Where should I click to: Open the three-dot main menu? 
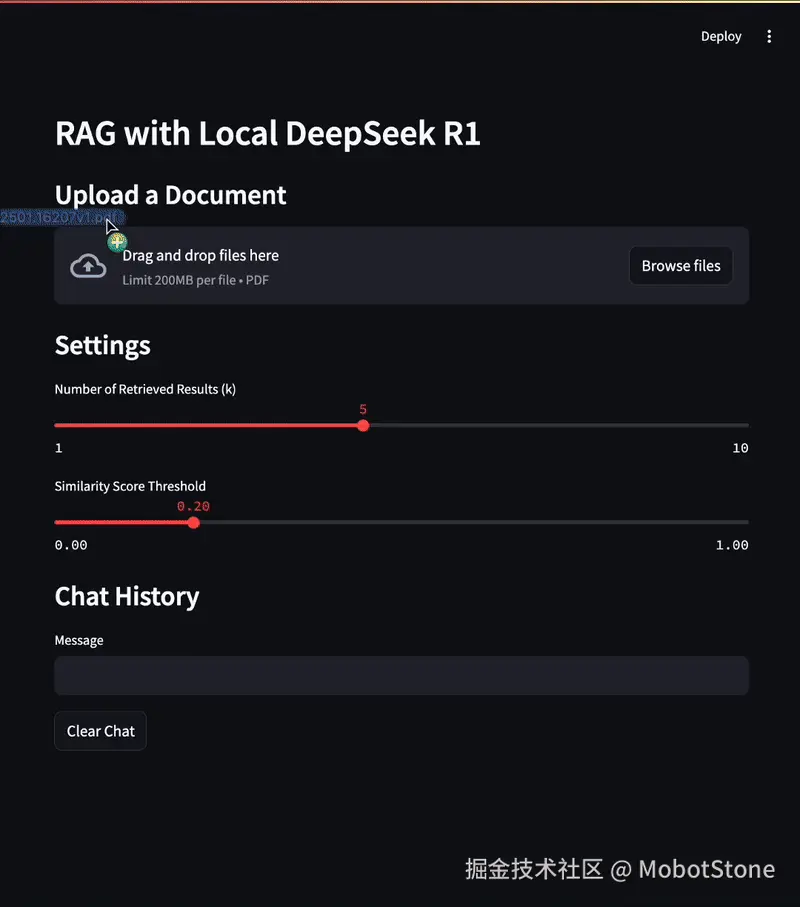pyautogui.click(x=769, y=37)
